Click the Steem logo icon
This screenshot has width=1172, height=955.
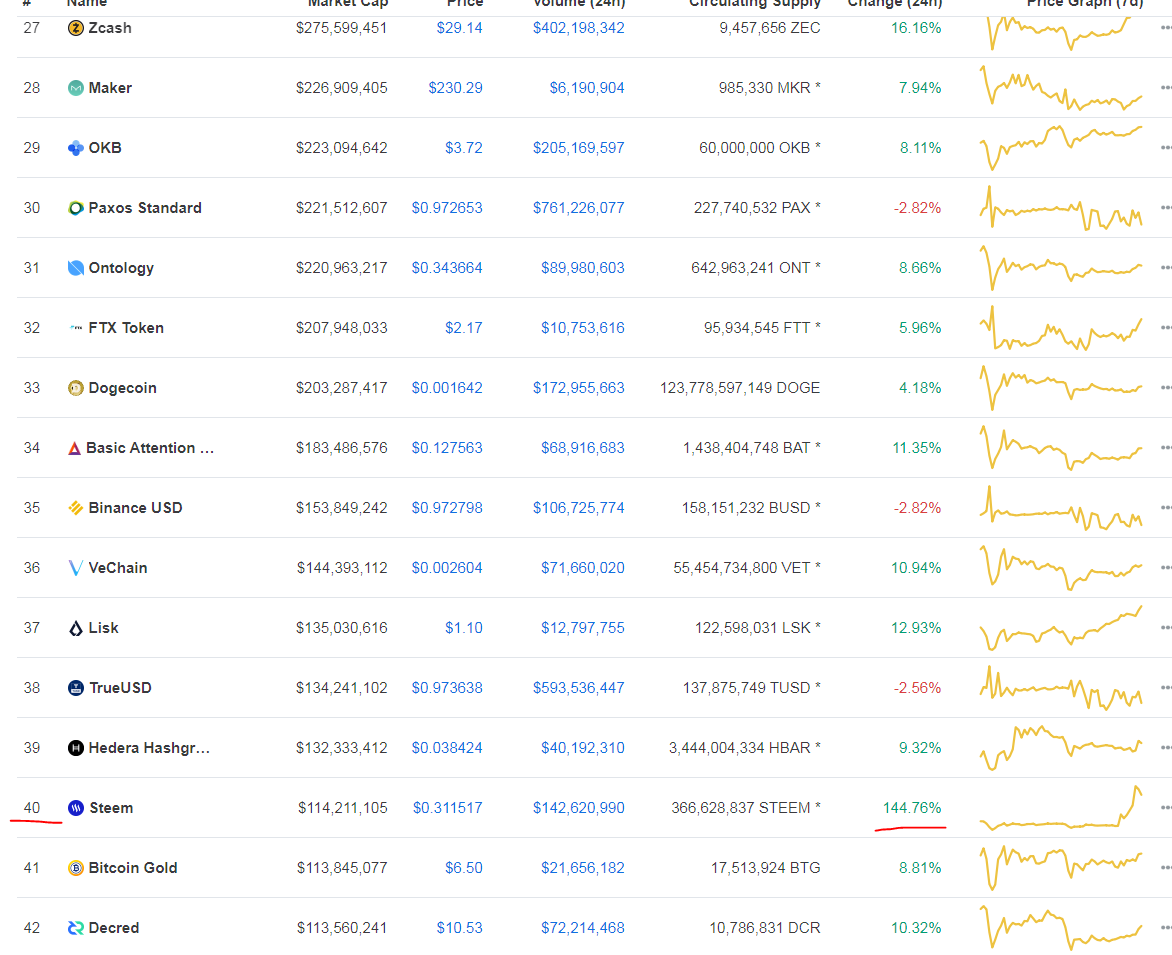[x=75, y=808]
